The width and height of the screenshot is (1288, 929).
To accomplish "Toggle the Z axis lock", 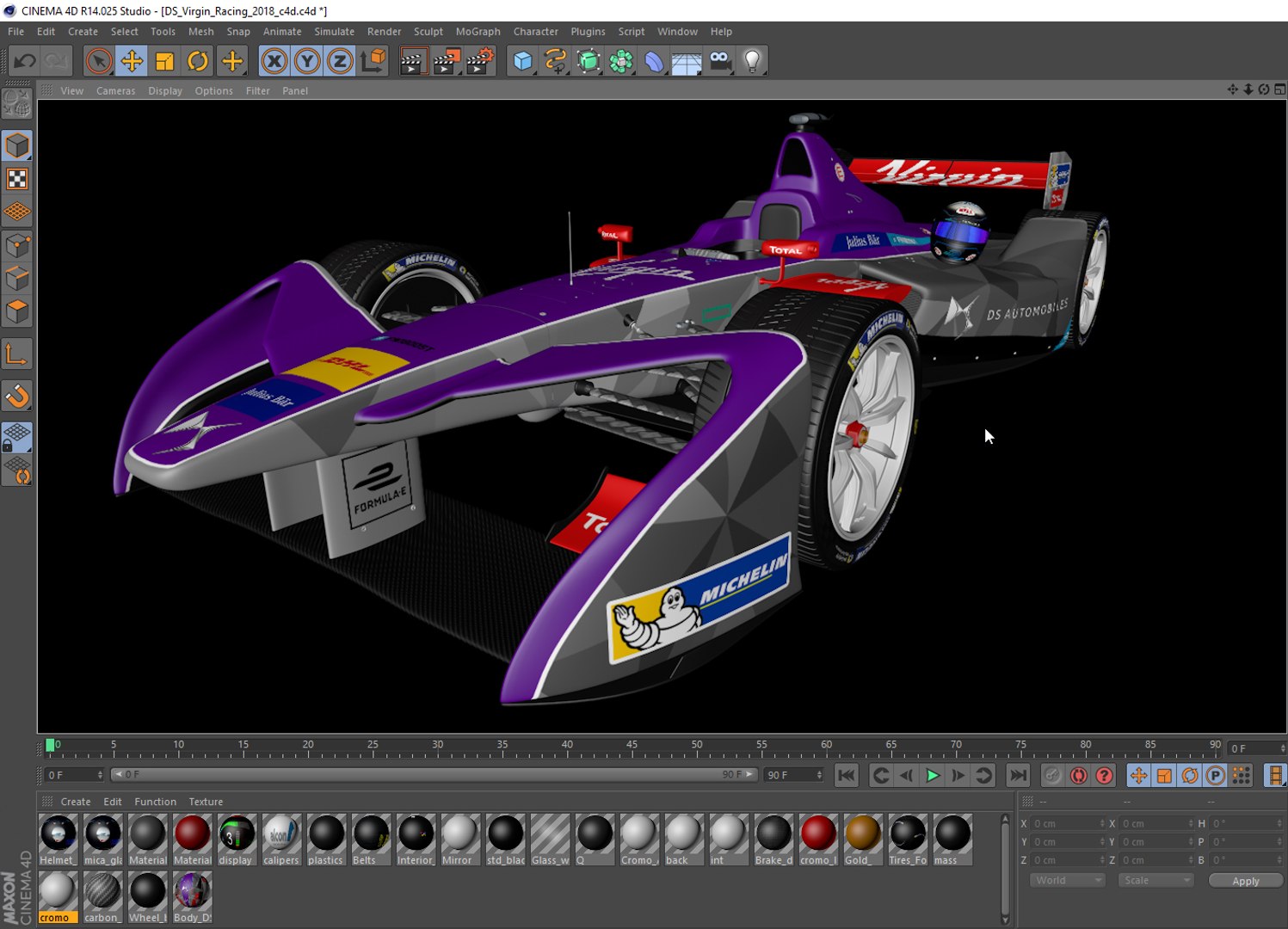I will (340, 61).
